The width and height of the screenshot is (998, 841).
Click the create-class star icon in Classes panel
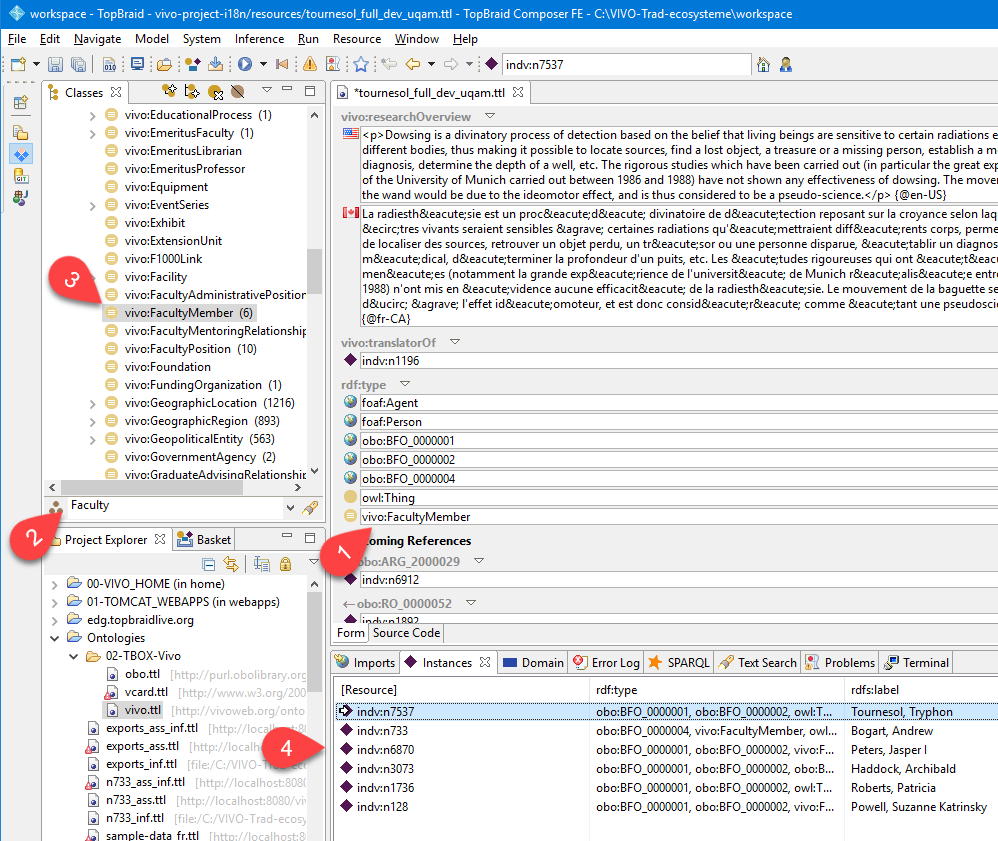point(169,92)
